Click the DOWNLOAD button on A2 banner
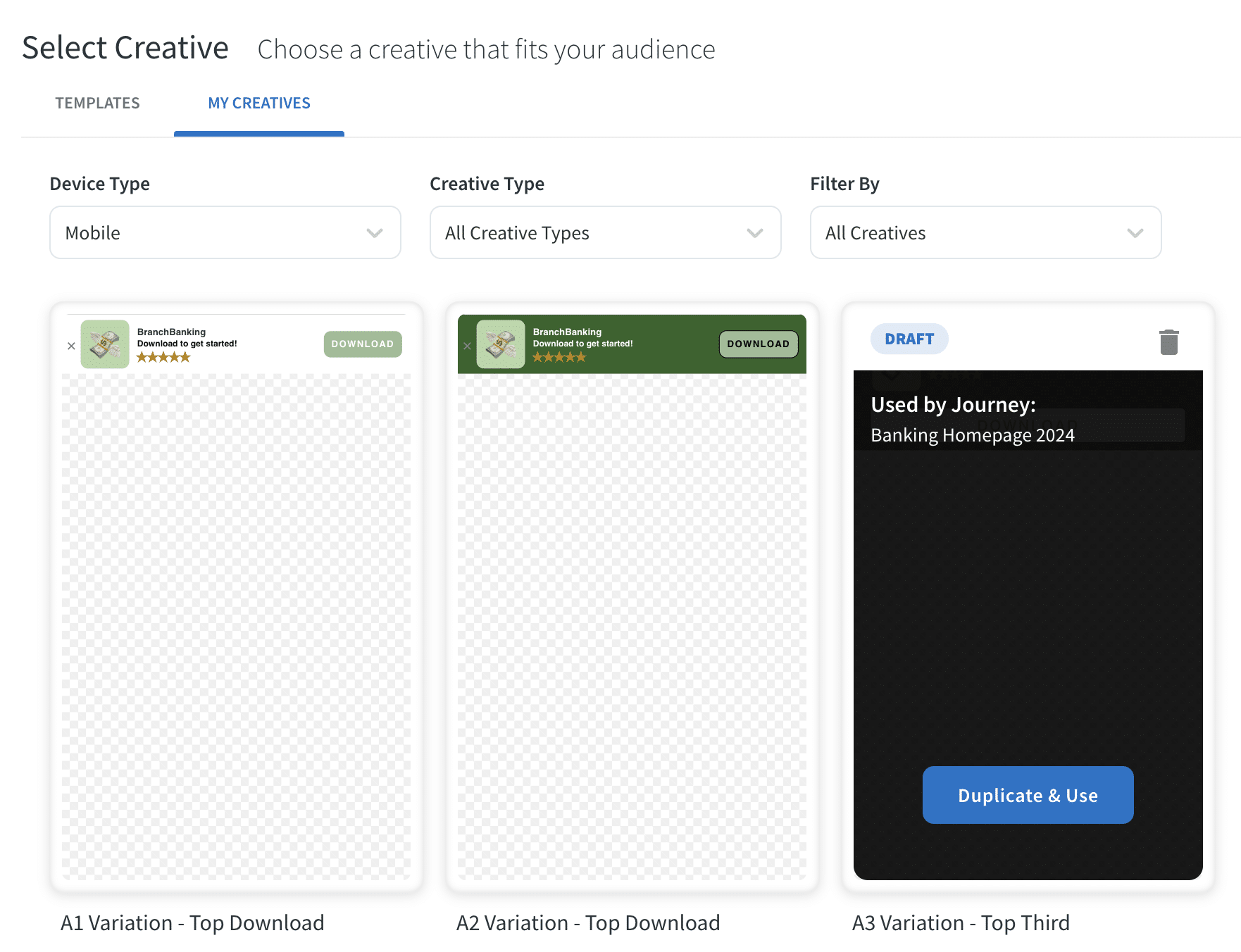The image size is (1241, 952). (x=757, y=344)
